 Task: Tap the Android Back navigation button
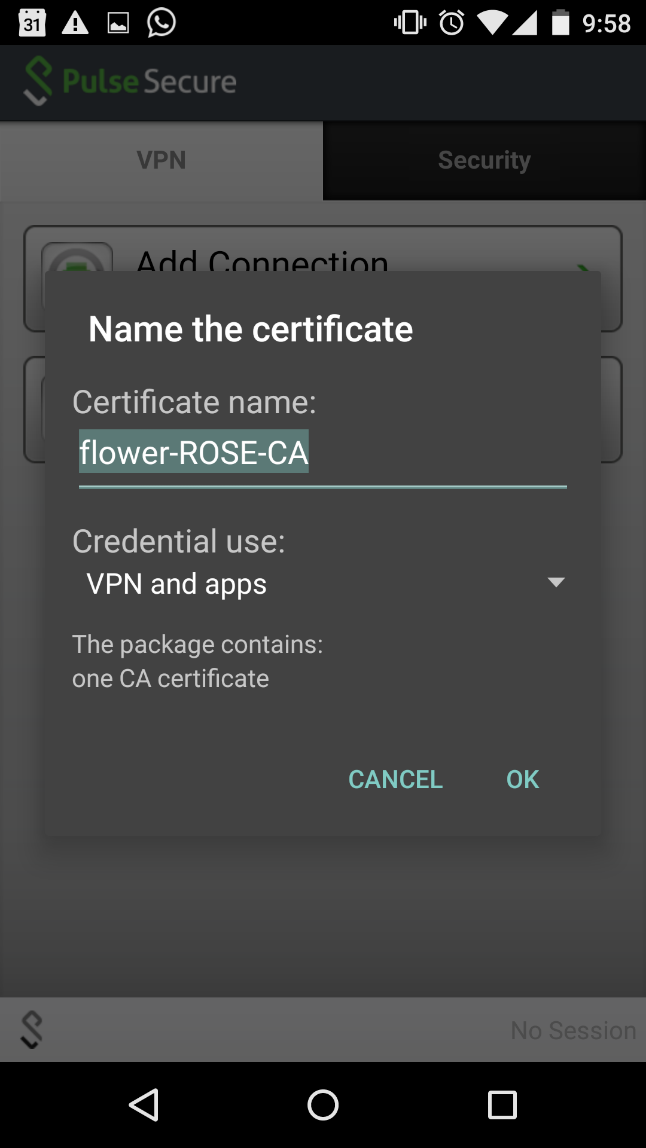pos(143,1105)
